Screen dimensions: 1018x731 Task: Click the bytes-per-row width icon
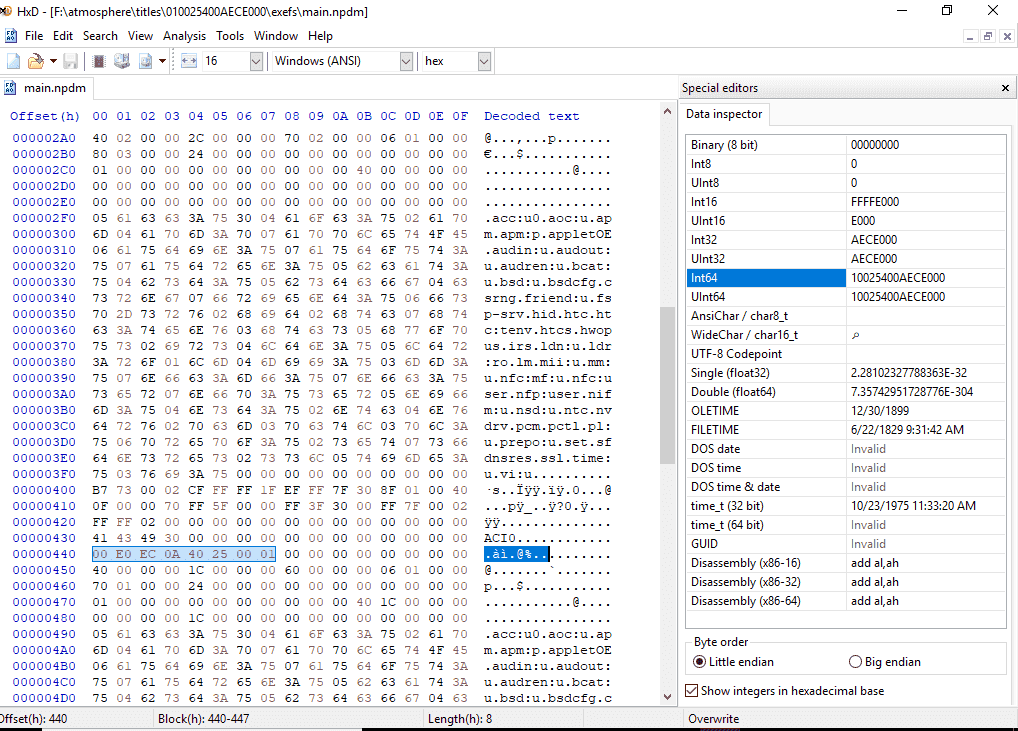(x=189, y=61)
